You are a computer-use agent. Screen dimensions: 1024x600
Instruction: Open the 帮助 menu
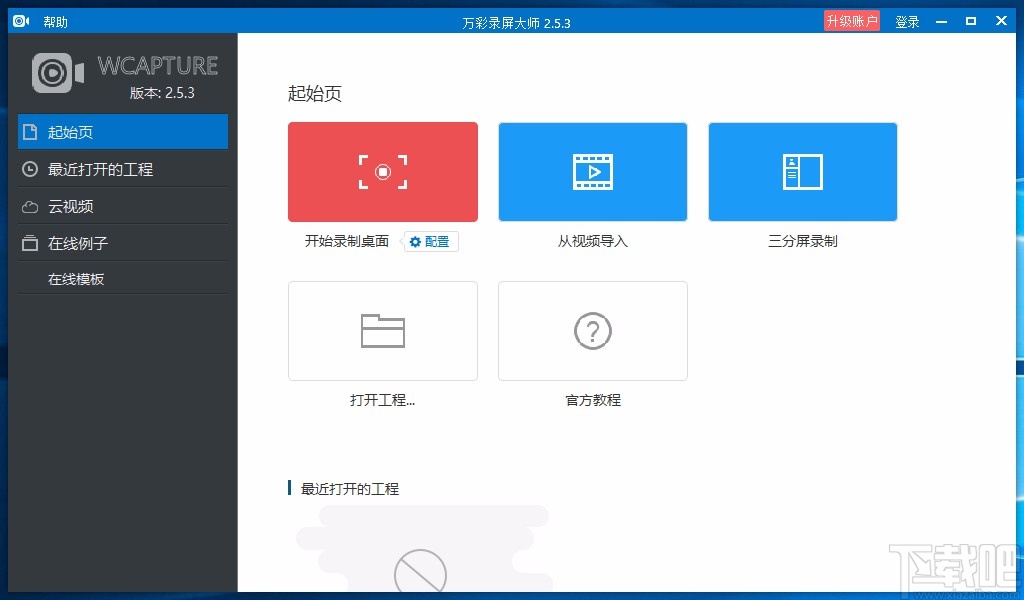[55, 20]
